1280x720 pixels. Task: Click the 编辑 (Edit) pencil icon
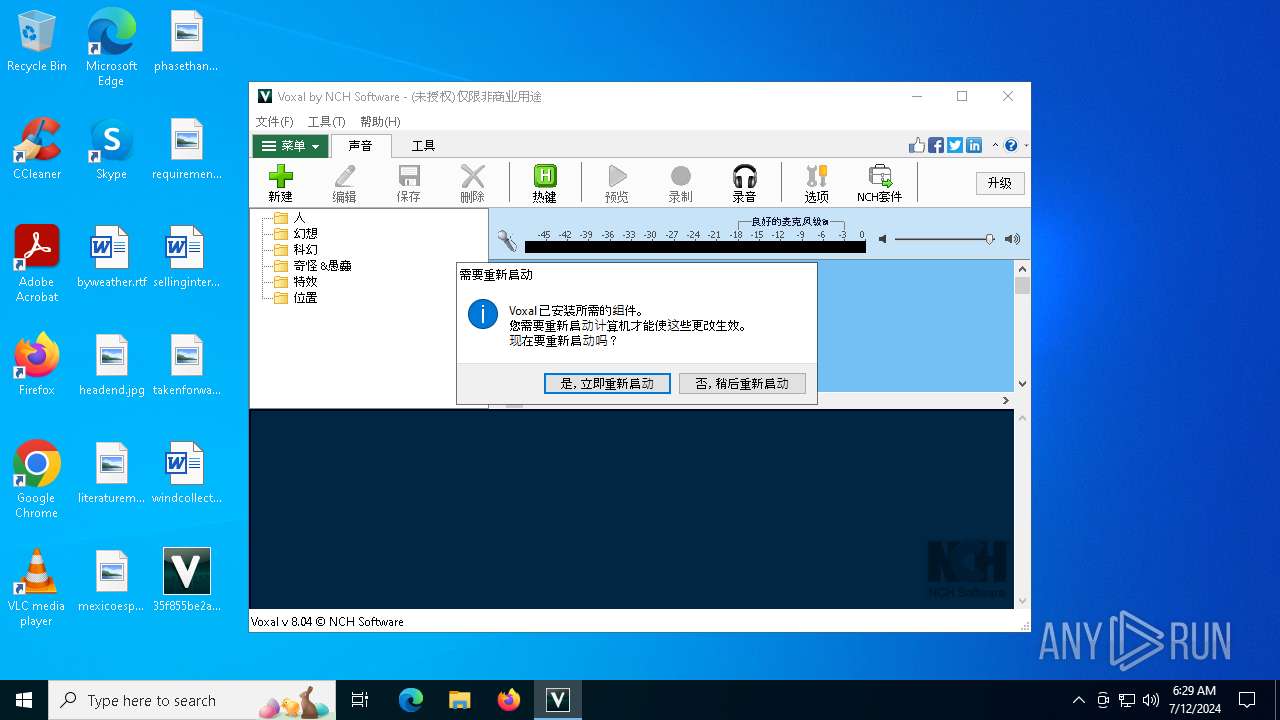tap(345, 177)
